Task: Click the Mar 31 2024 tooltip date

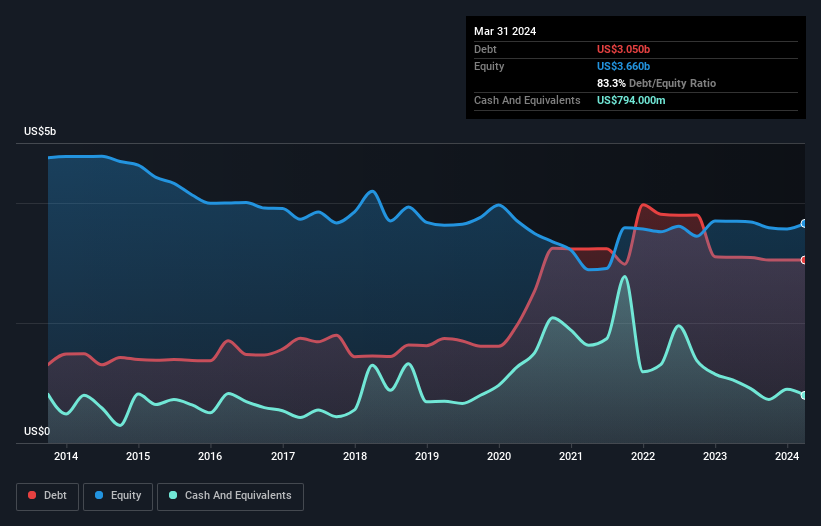Action: tap(505, 31)
